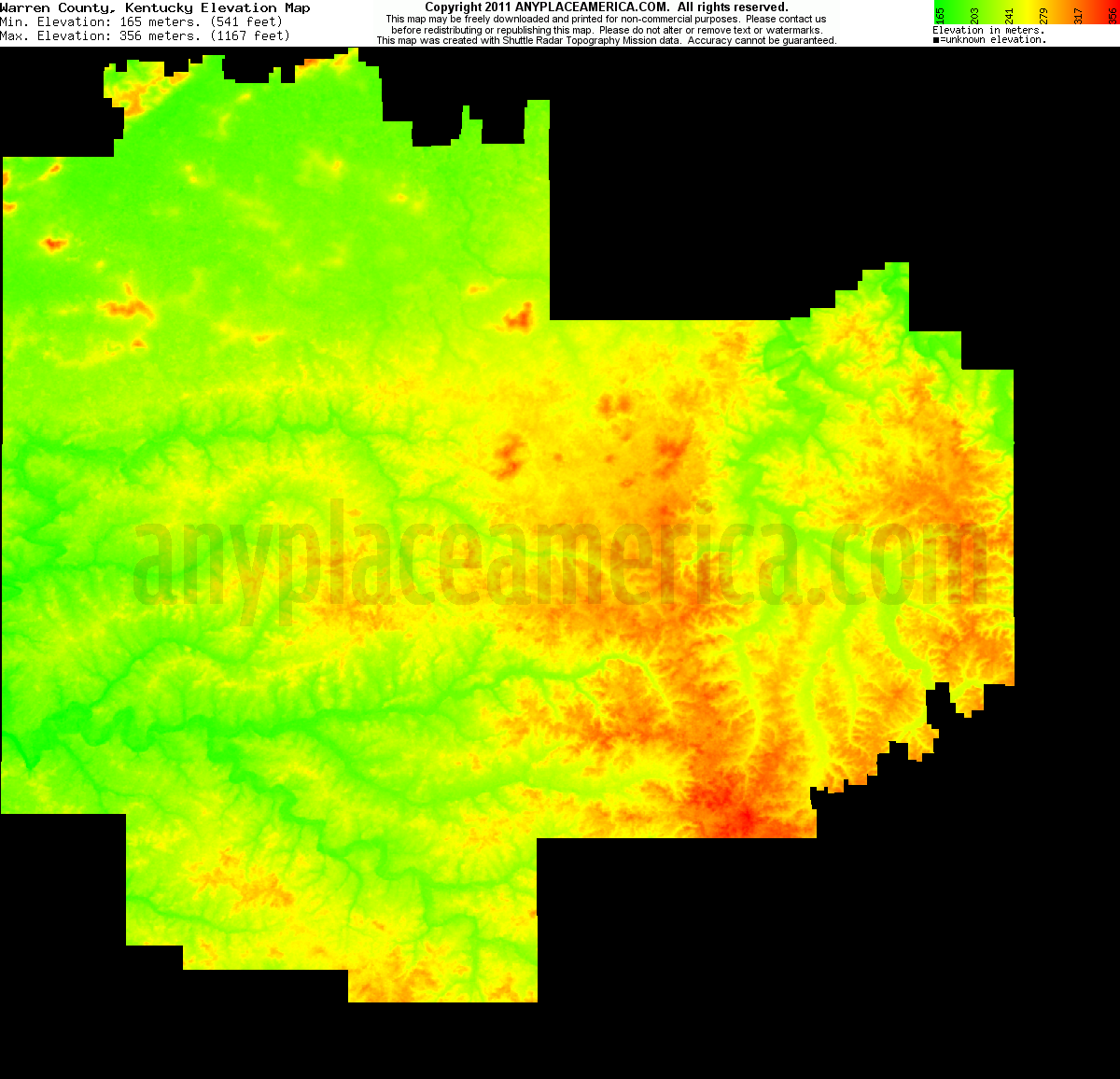Click the Warren County, Kentucky Elevation Map title
This screenshot has width=1120, height=1079.
(x=159, y=7)
